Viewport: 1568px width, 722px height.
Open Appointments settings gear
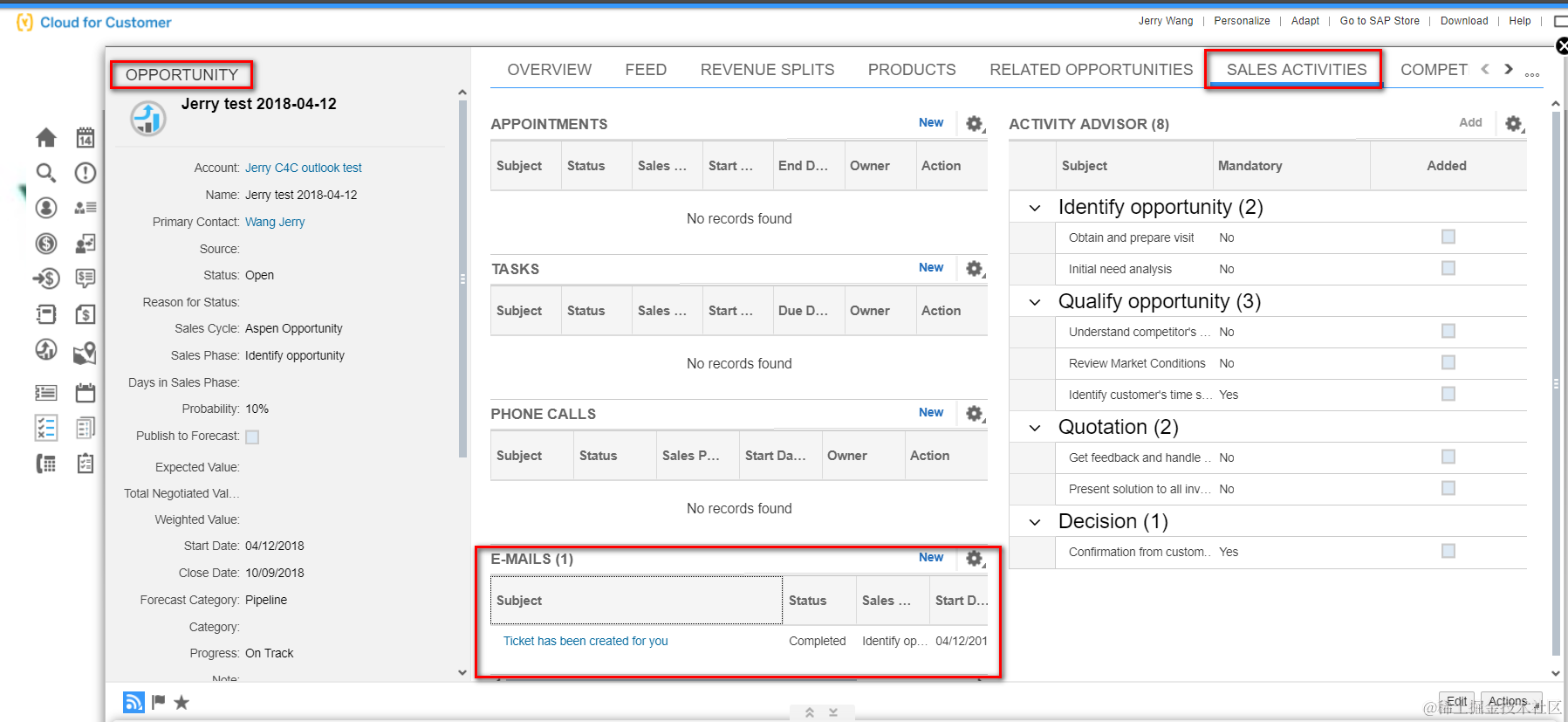click(975, 124)
